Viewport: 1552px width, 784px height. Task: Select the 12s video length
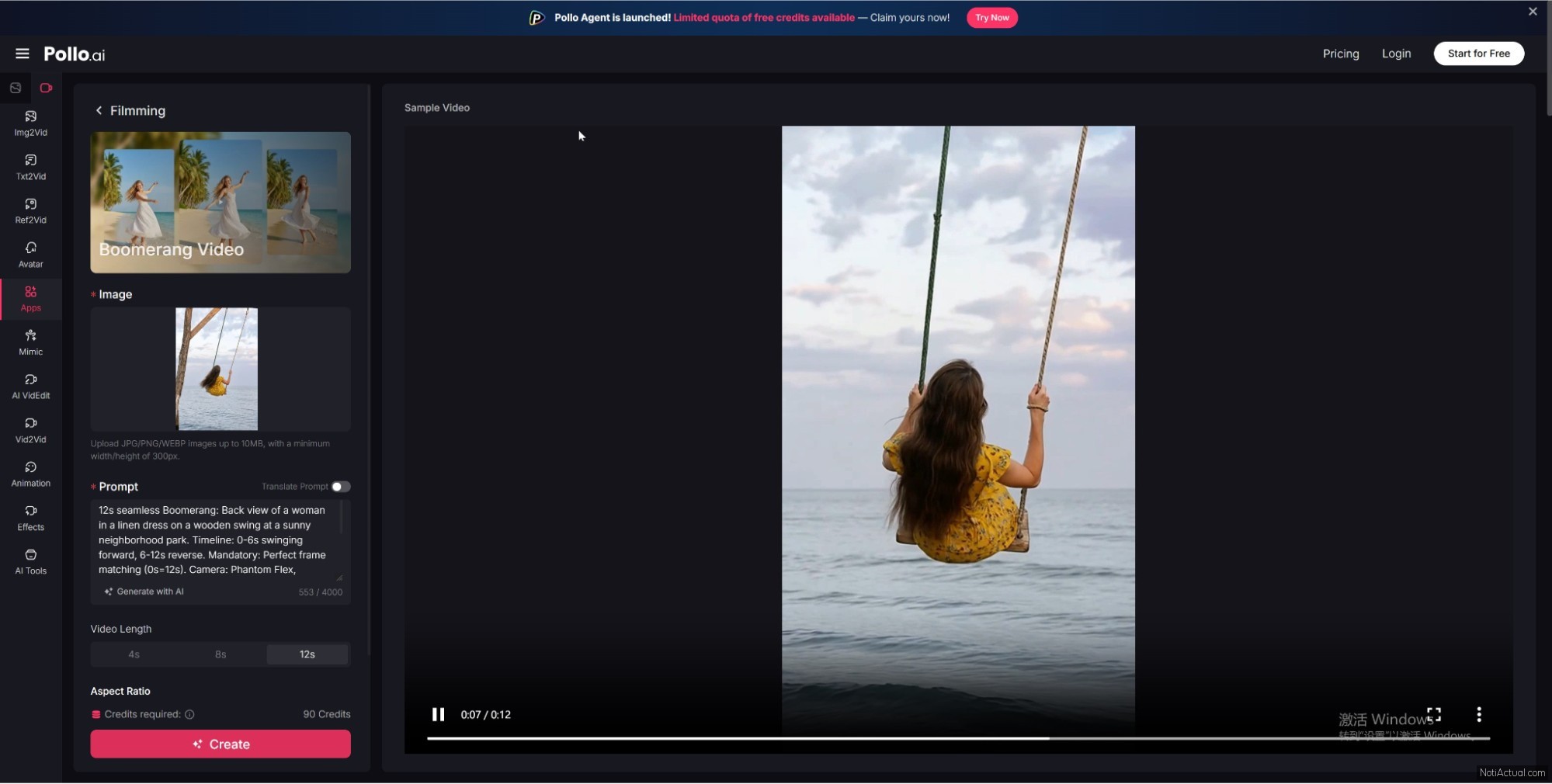coord(307,654)
